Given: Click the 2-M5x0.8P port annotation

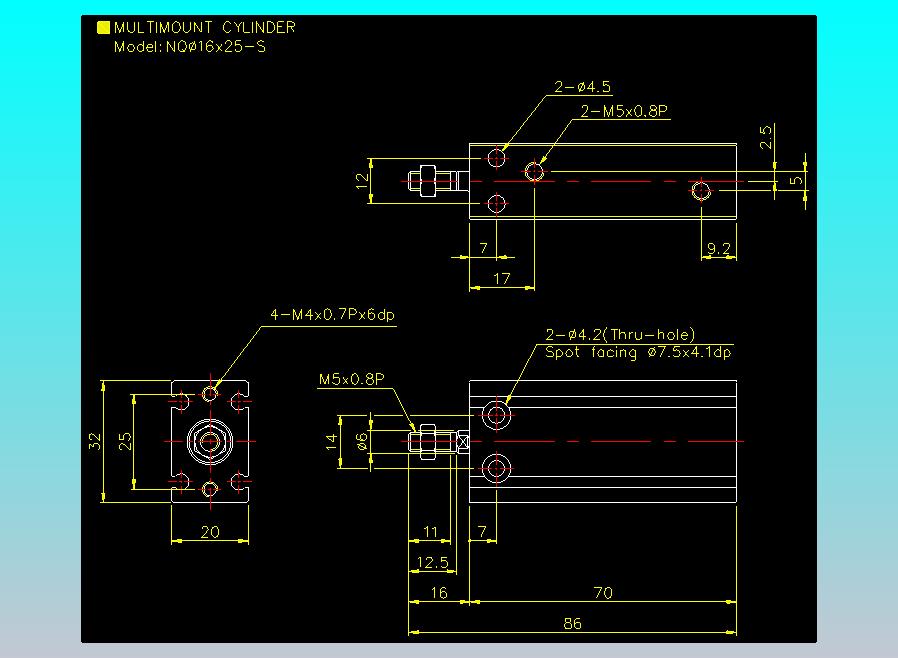Looking at the screenshot, I should [x=624, y=111].
